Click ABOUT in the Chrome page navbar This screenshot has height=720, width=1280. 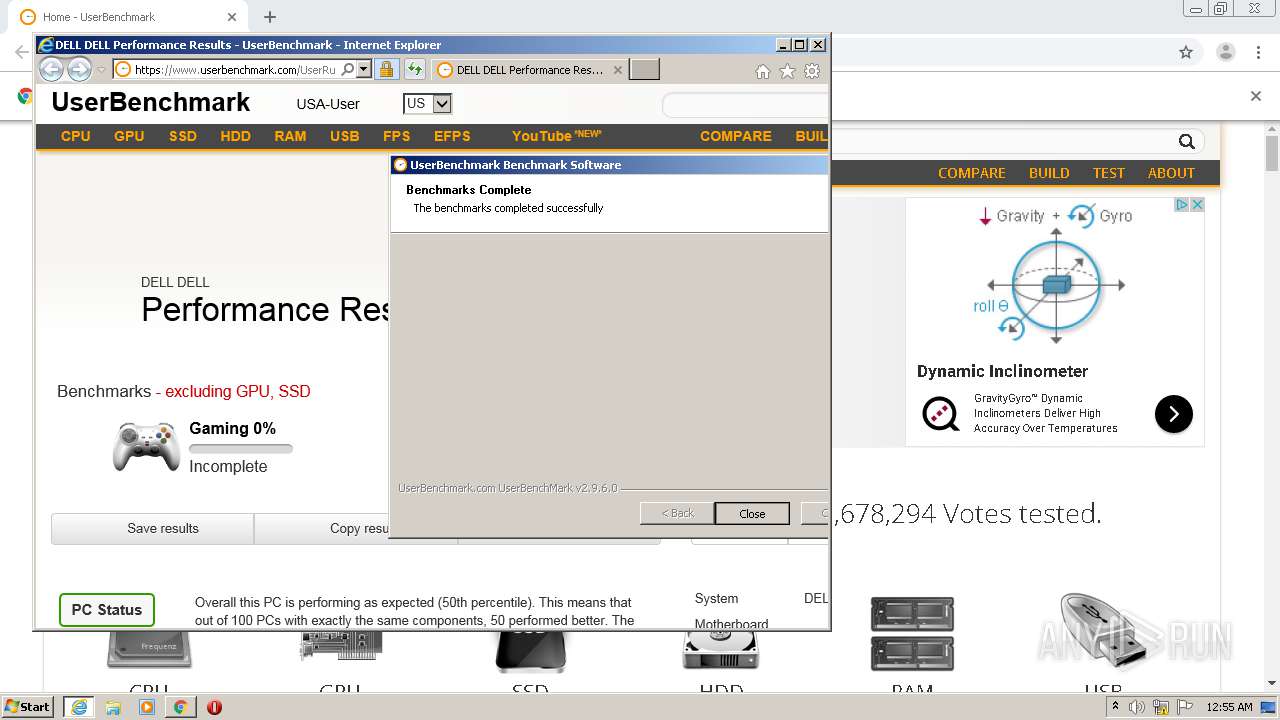point(1171,173)
